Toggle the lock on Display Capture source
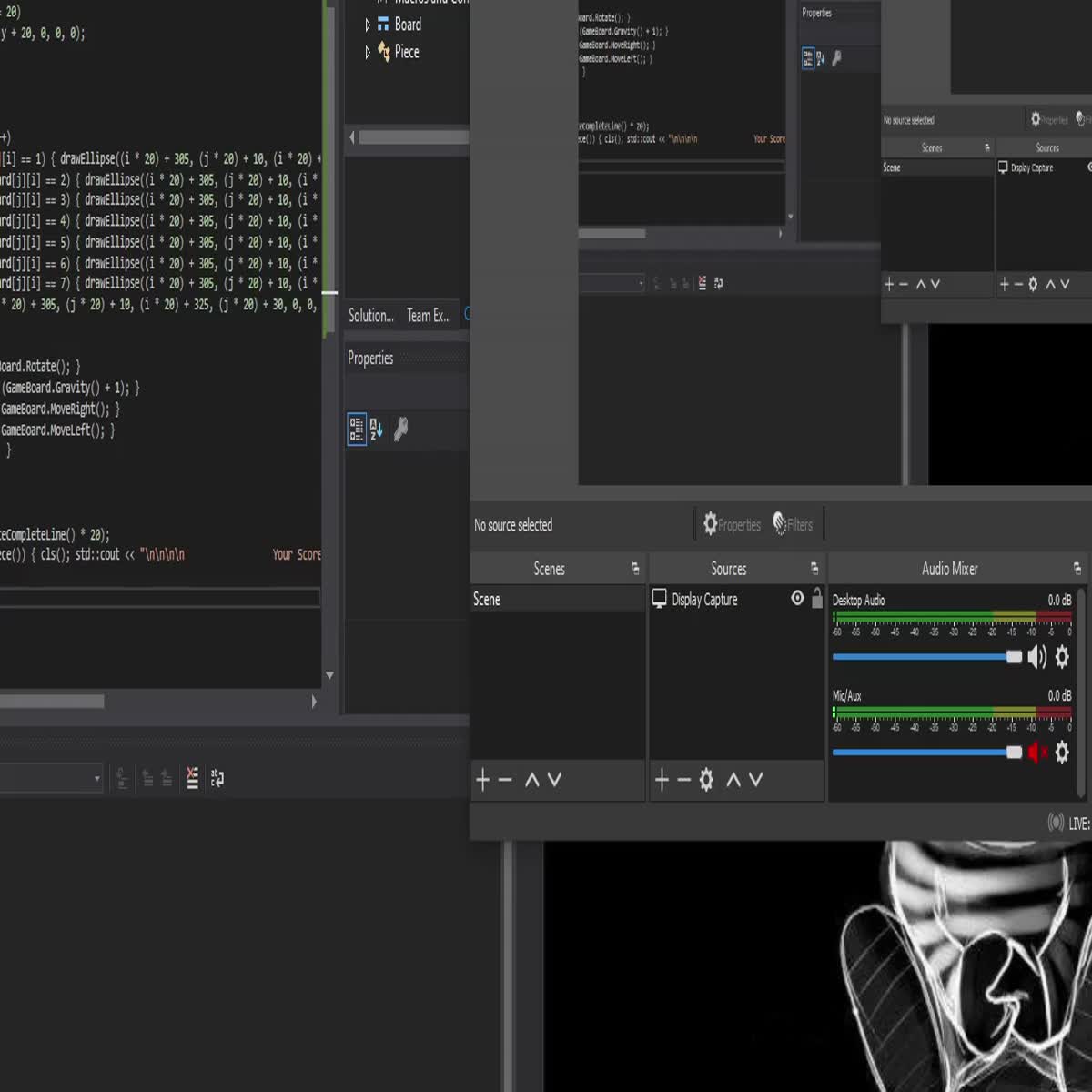 (x=817, y=598)
